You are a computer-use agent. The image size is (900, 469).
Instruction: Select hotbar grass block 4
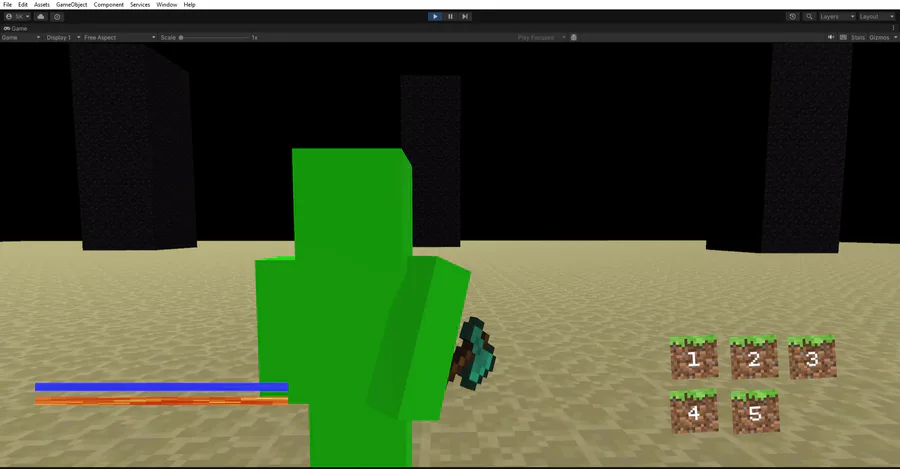click(x=694, y=411)
